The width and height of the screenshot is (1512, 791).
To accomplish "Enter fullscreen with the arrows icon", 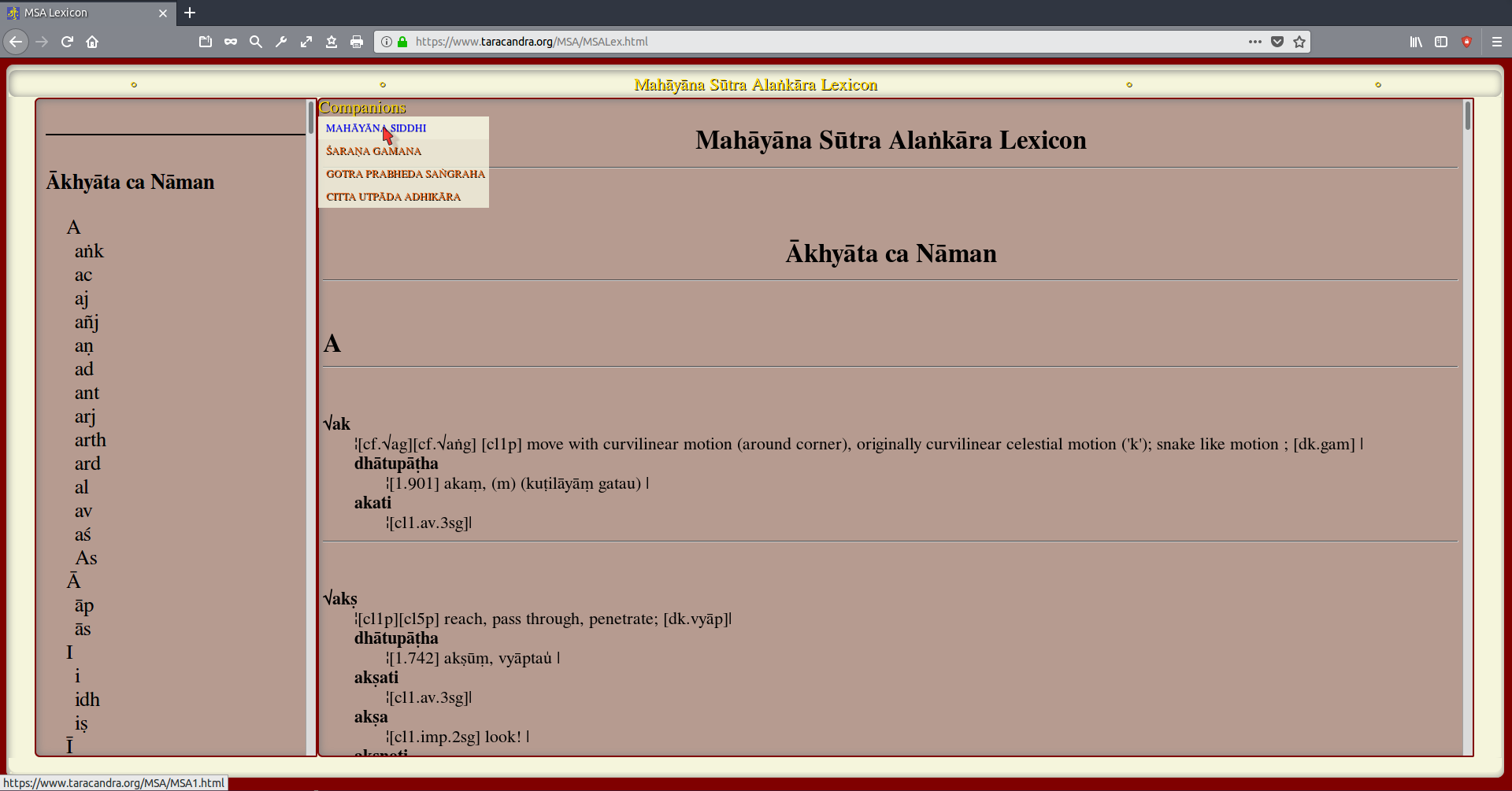I will click(x=306, y=42).
